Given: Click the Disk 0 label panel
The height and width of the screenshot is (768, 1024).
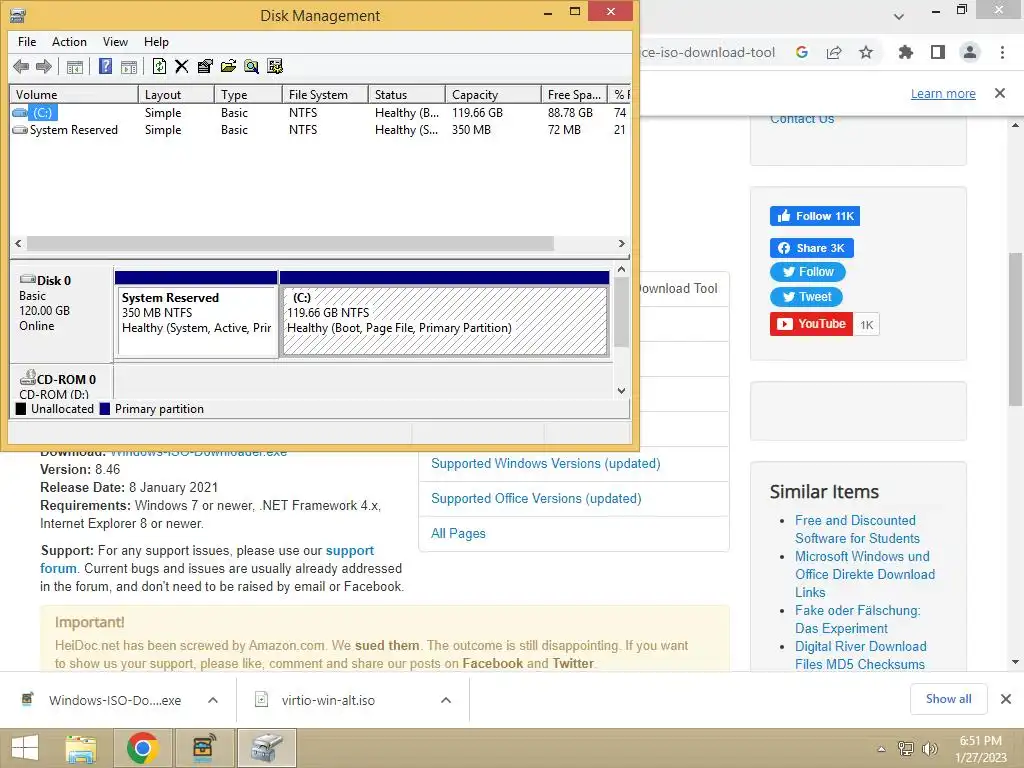Looking at the screenshot, I should (61, 312).
